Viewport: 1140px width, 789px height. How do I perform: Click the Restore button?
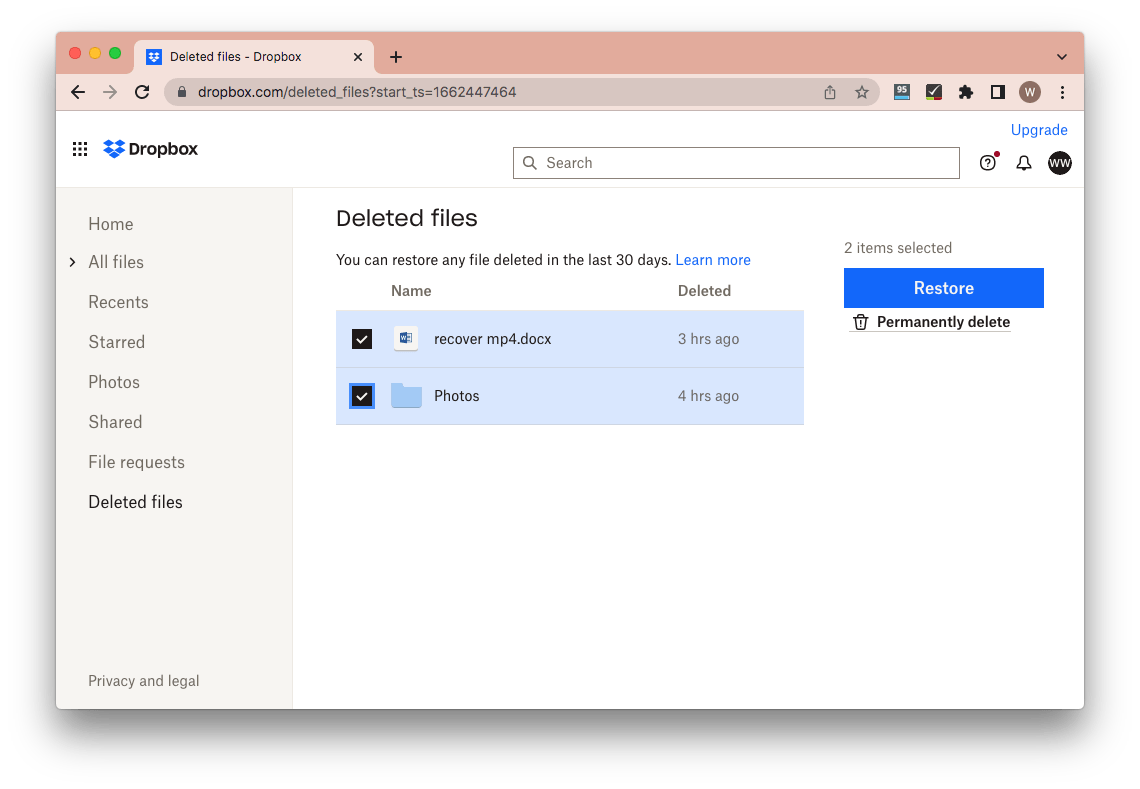(943, 288)
